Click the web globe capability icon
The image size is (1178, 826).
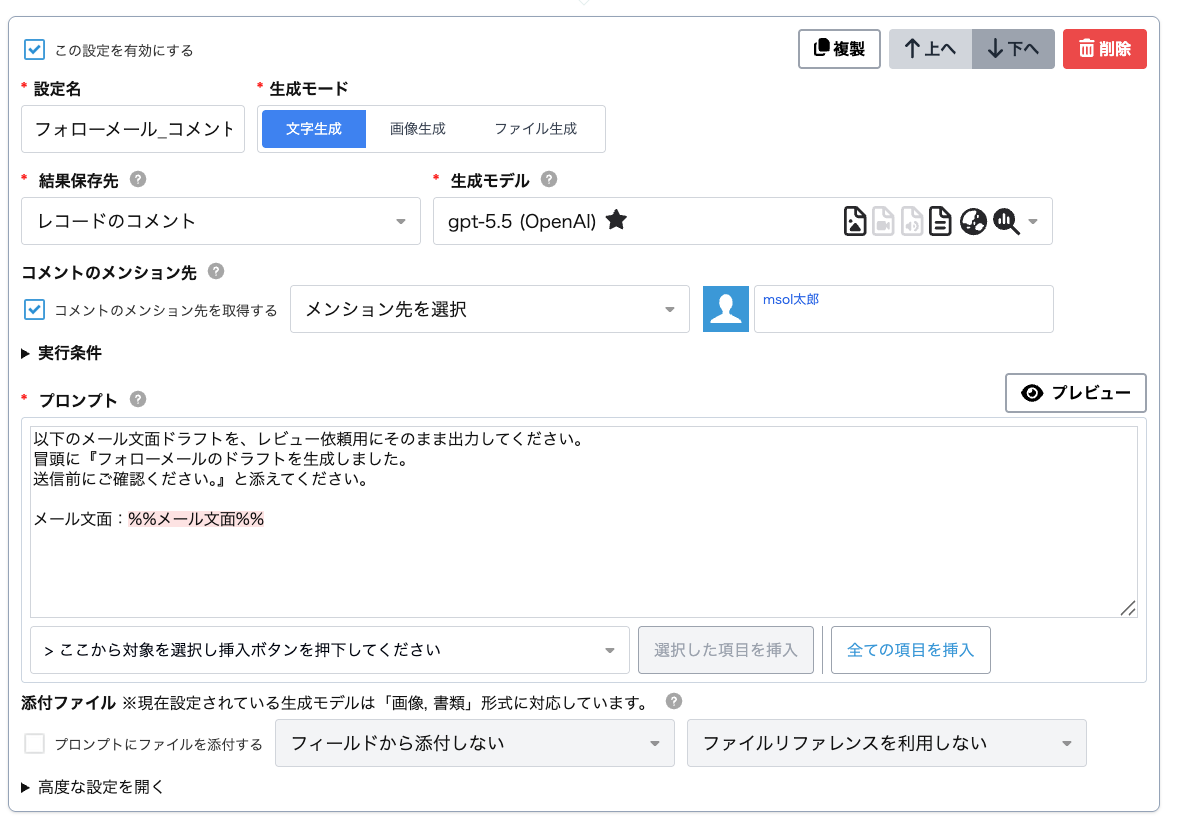pyautogui.click(x=973, y=222)
